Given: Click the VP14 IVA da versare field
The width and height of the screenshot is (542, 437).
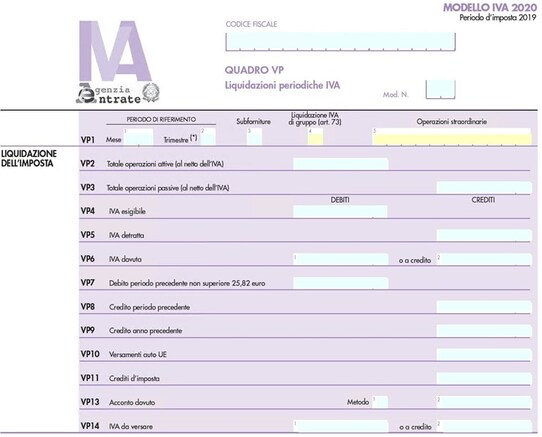Looking at the screenshot, I should (x=340, y=426).
